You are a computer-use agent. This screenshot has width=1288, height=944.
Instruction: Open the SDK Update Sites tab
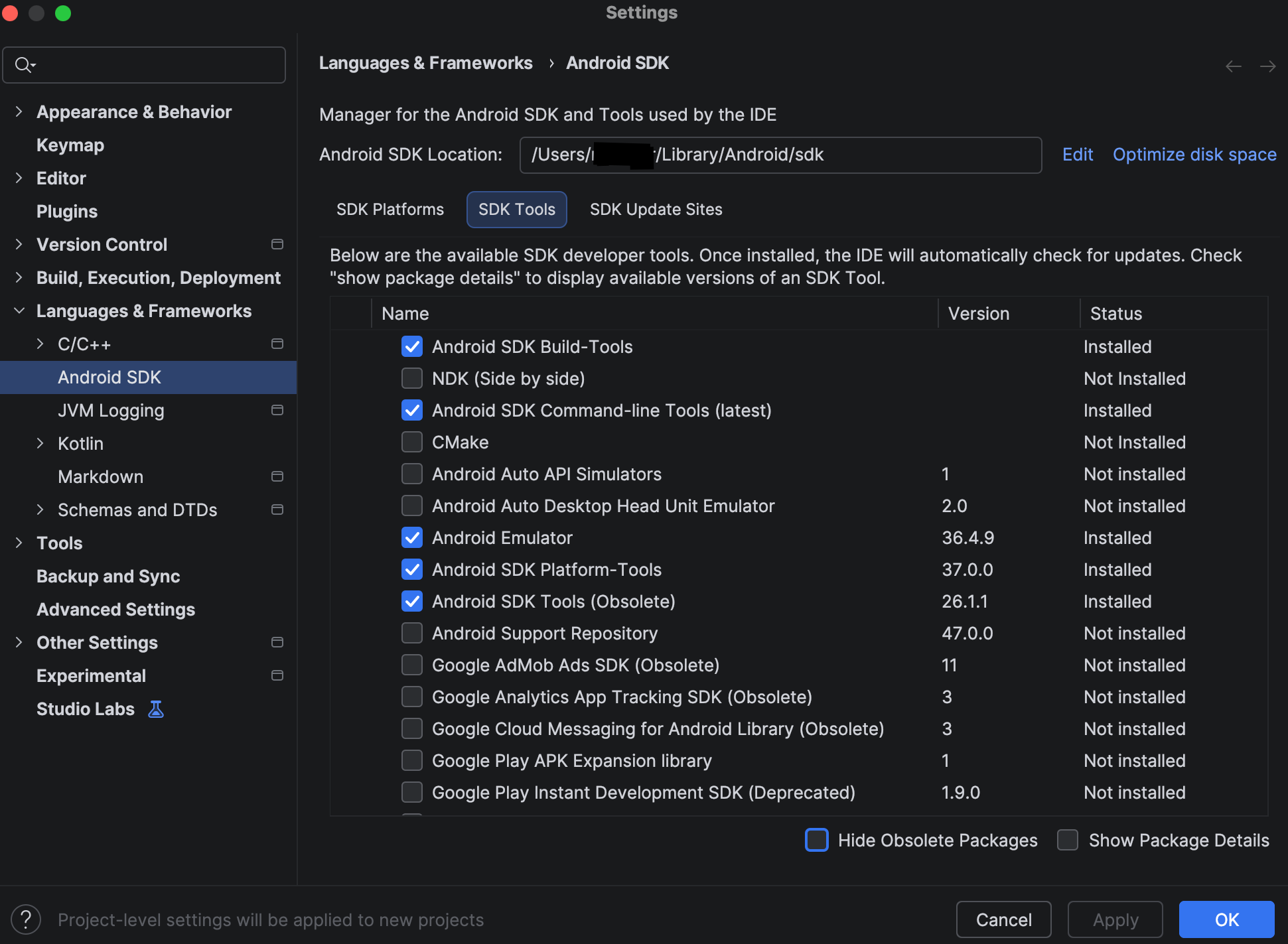(x=656, y=210)
